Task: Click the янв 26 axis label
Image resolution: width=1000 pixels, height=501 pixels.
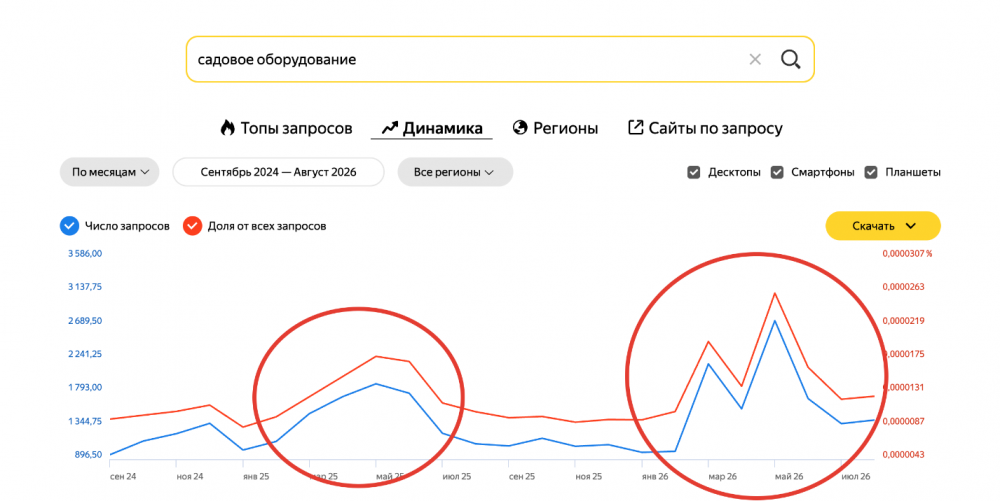Action: 655,476
